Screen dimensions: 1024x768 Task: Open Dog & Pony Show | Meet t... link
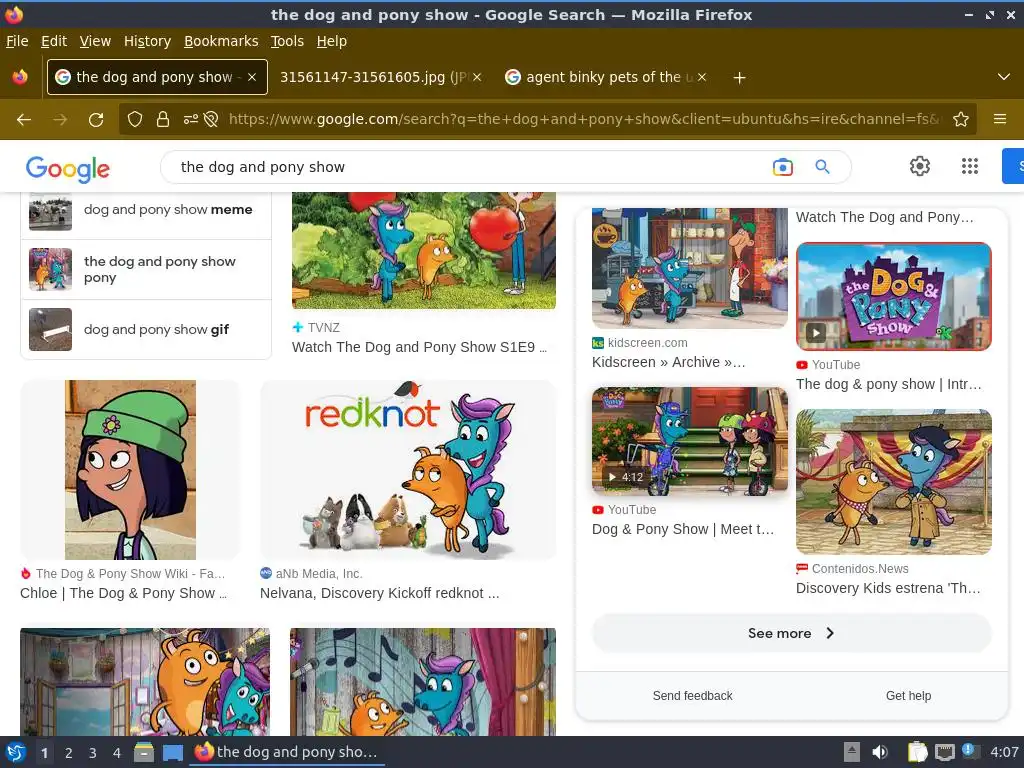pyautogui.click(x=682, y=529)
